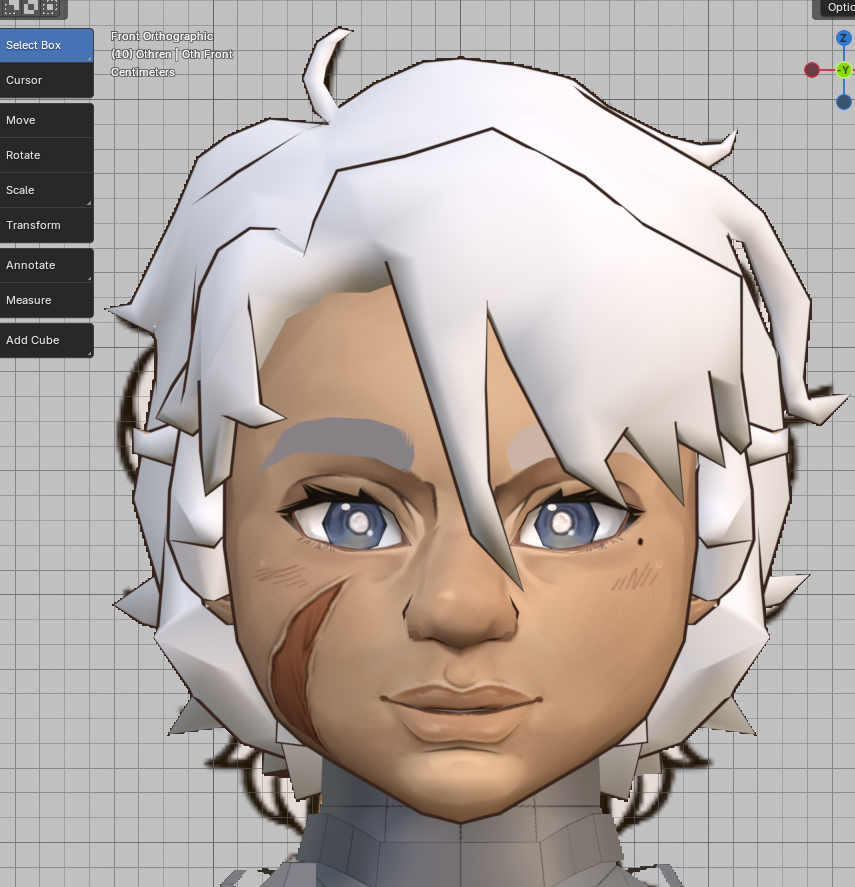Activate the Annotate tool

46,265
